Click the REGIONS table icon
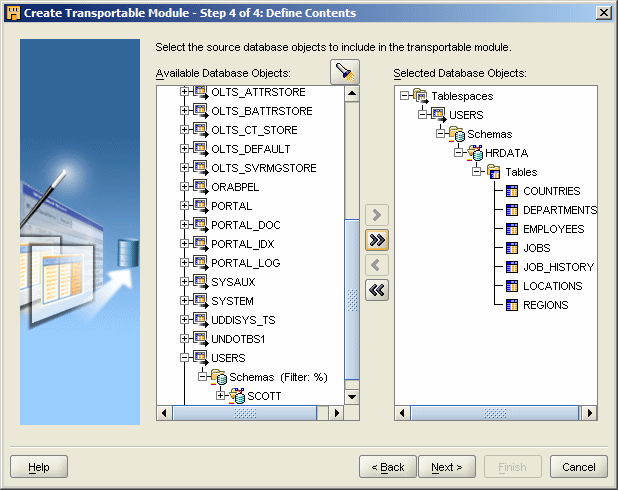The height and width of the screenshot is (490, 618). point(512,305)
